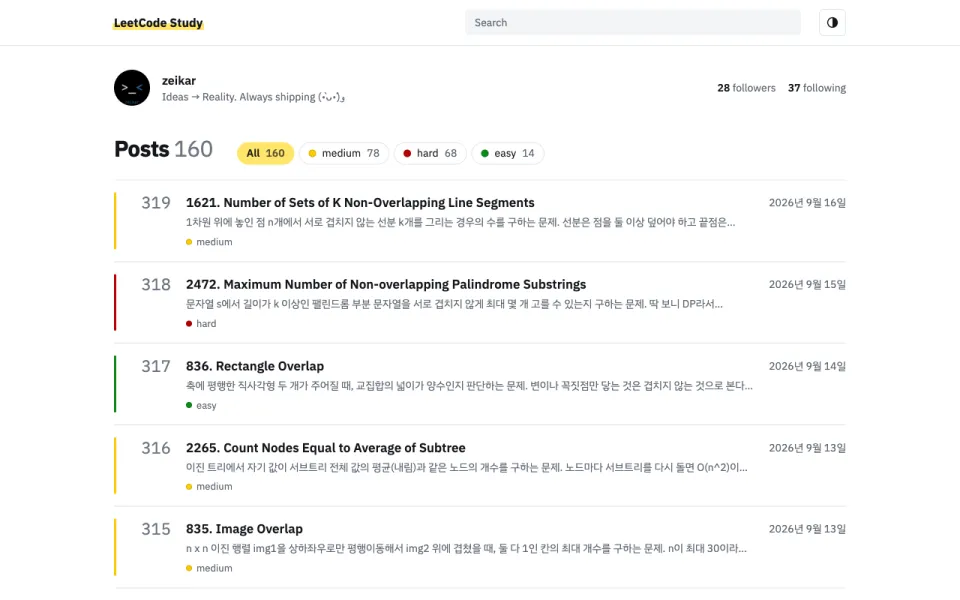Click the medium tag under post 835
This screenshot has height=600, width=960.
coord(209,568)
